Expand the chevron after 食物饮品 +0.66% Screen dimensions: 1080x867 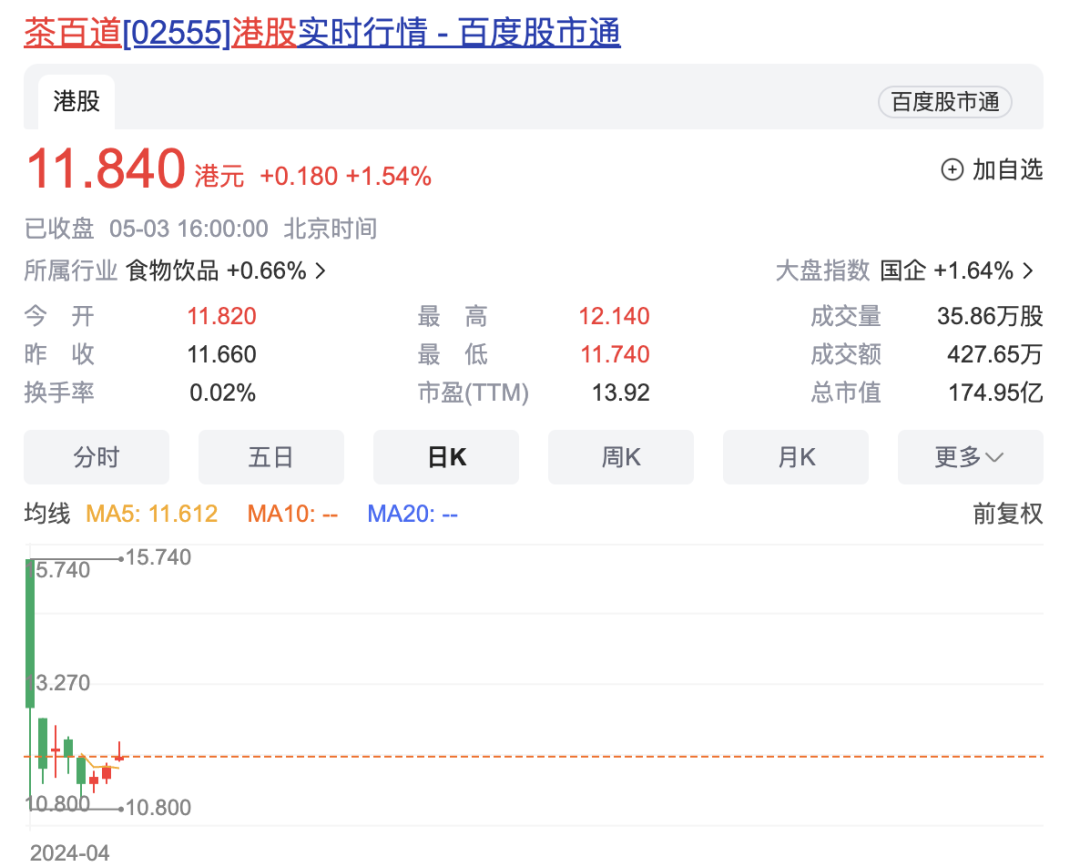(320, 271)
